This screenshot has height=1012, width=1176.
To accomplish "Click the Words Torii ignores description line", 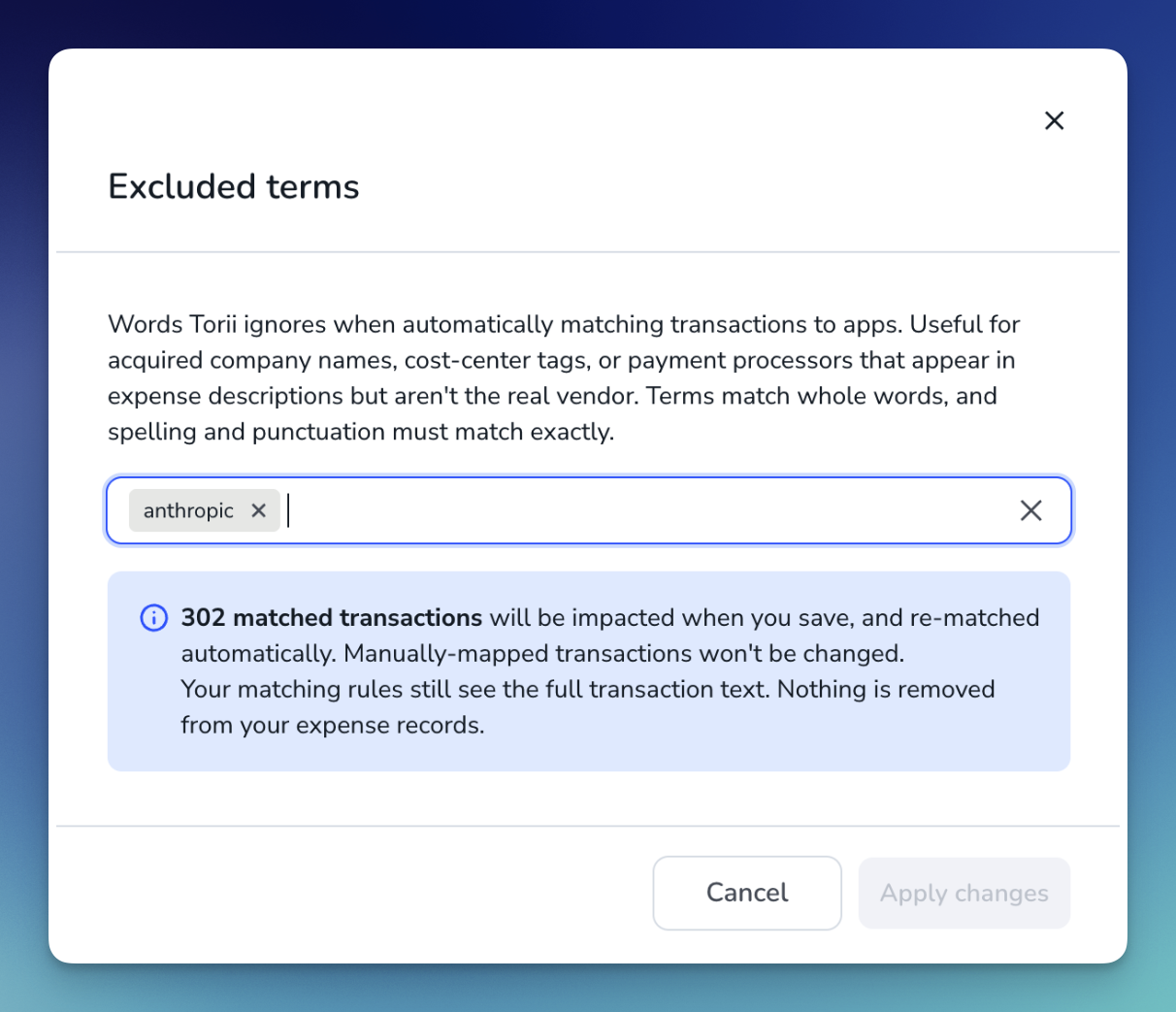I will tap(564, 324).
